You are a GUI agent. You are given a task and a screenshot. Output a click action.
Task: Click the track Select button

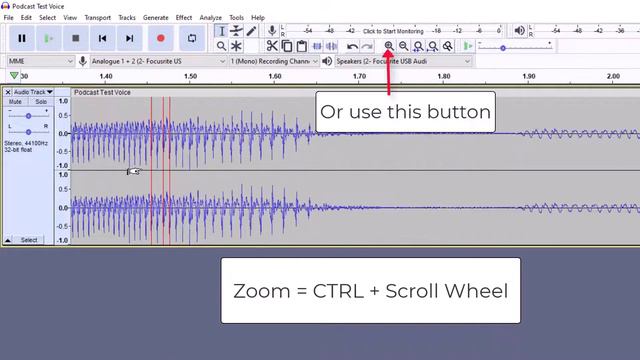point(29,240)
